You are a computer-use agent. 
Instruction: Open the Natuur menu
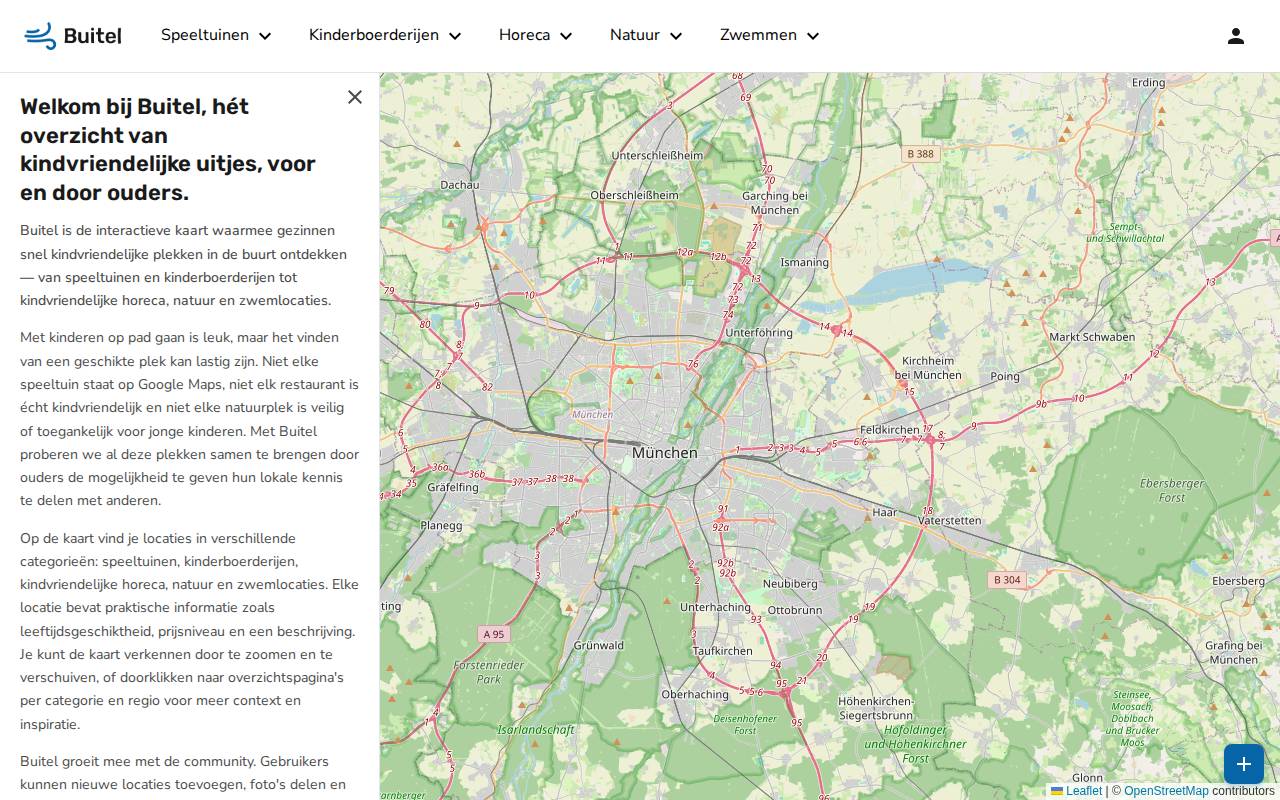[x=646, y=35]
